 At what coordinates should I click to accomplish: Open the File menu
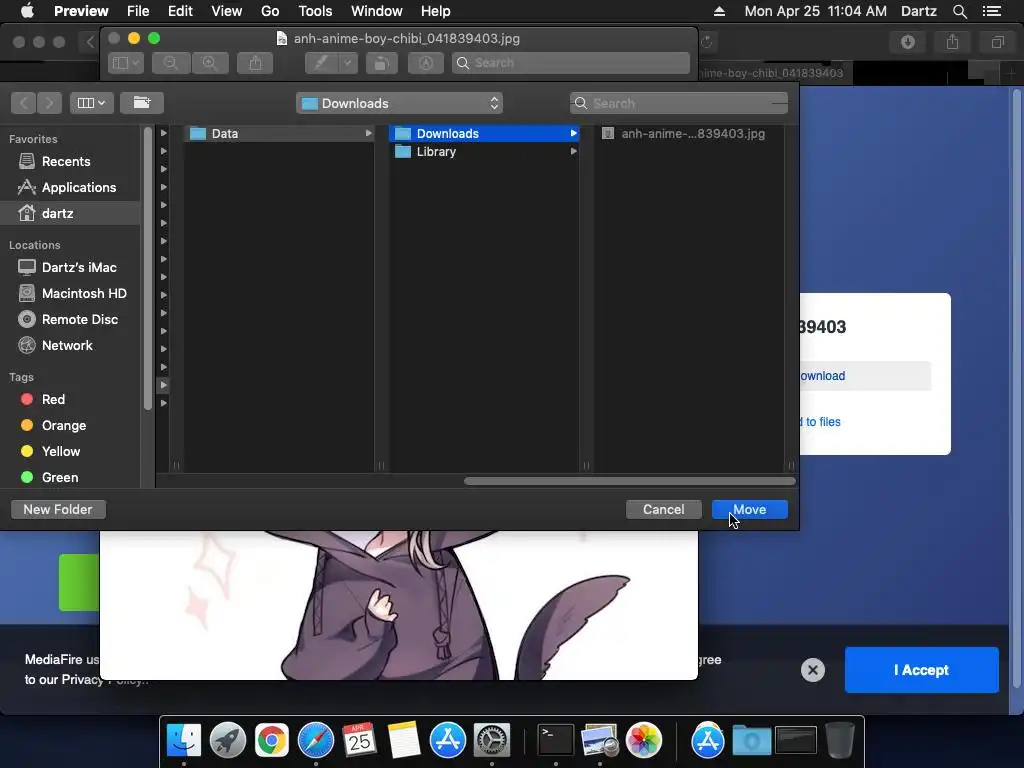[x=138, y=11]
